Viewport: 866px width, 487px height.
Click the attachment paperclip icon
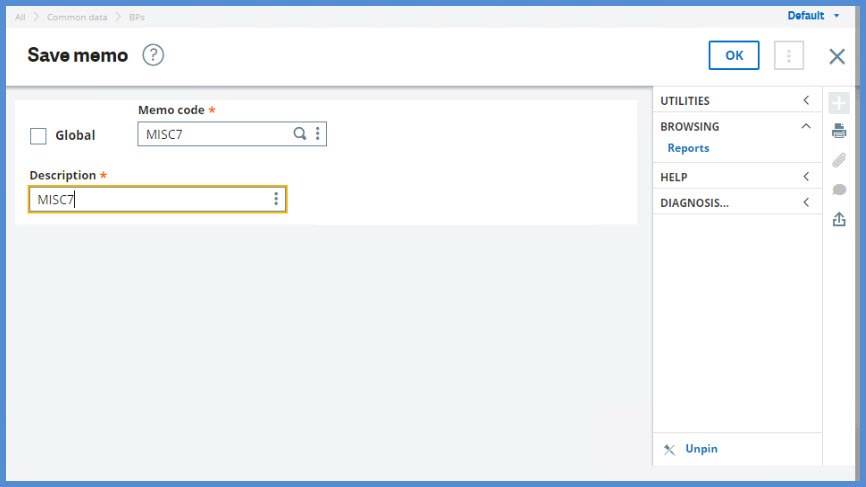click(x=839, y=160)
